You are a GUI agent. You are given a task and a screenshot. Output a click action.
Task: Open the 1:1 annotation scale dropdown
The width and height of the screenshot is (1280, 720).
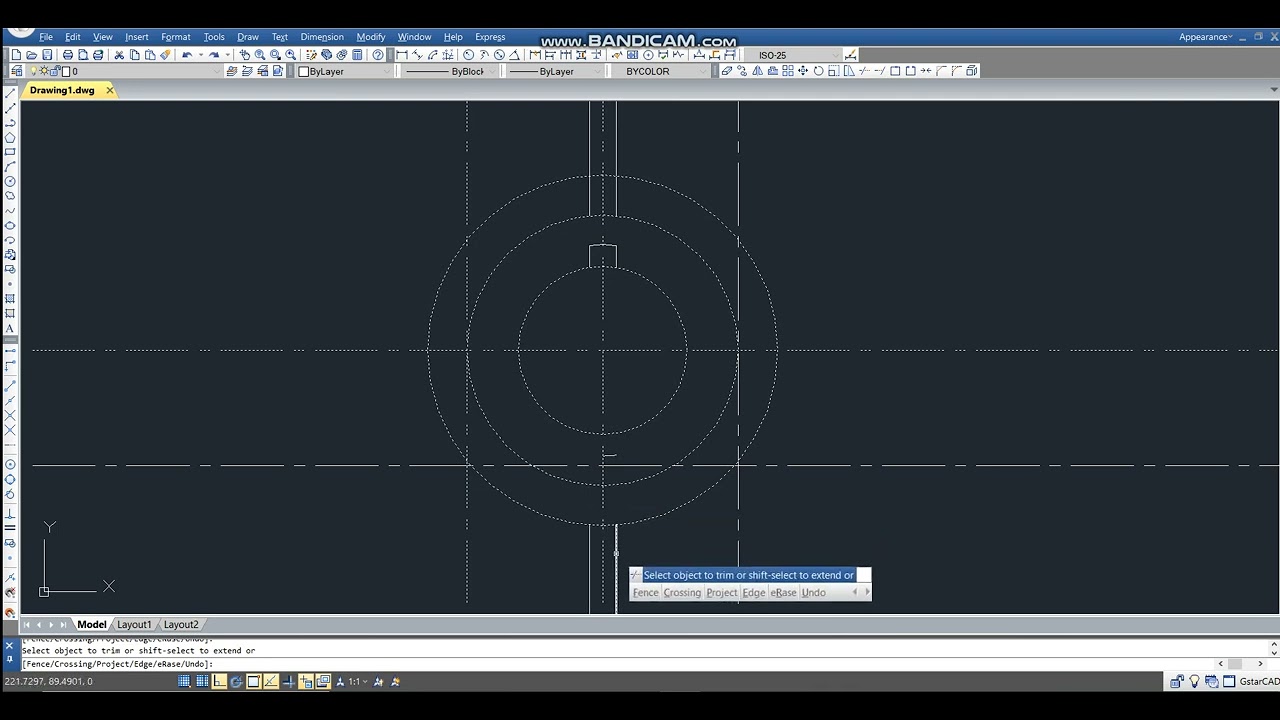point(357,681)
